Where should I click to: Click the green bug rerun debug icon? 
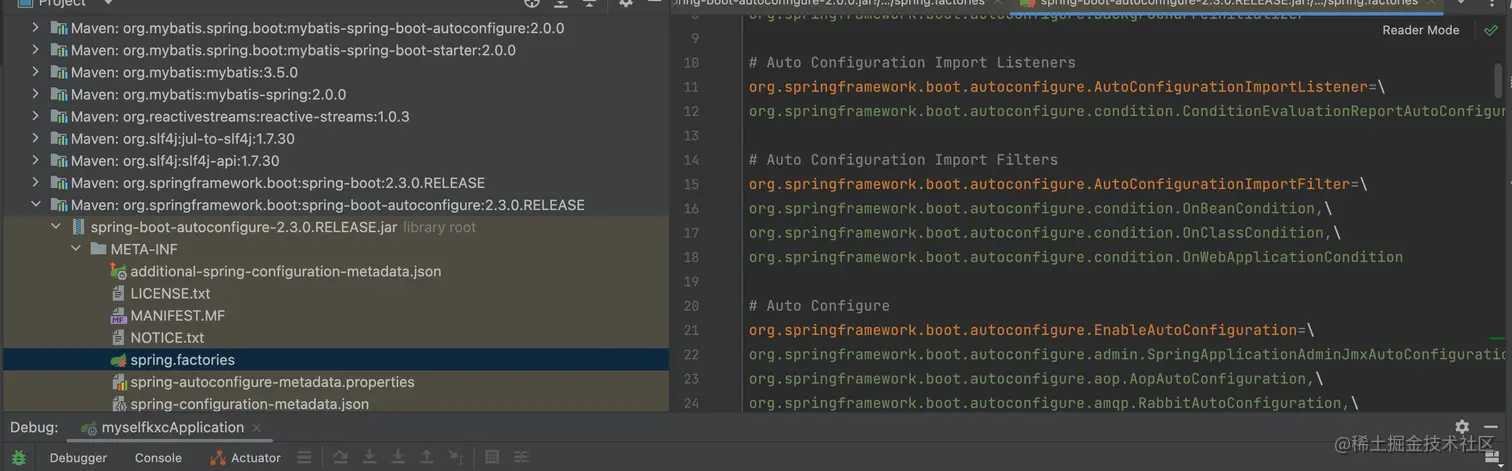tap(19, 458)
